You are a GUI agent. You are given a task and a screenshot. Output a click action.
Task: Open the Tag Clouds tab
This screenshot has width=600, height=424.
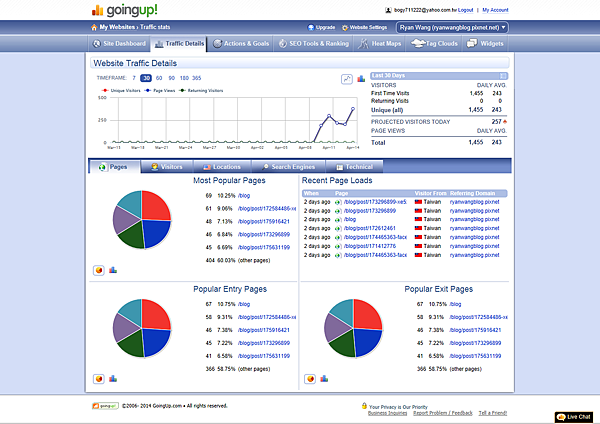pyautogui.click(x=434, y=44)
